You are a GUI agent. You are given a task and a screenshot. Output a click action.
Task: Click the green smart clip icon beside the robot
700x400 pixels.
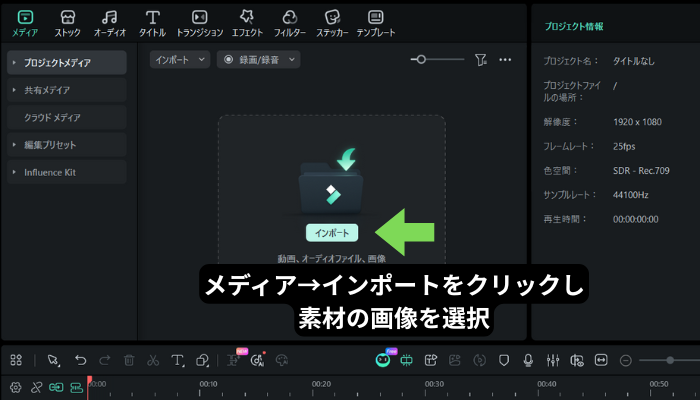406,360
